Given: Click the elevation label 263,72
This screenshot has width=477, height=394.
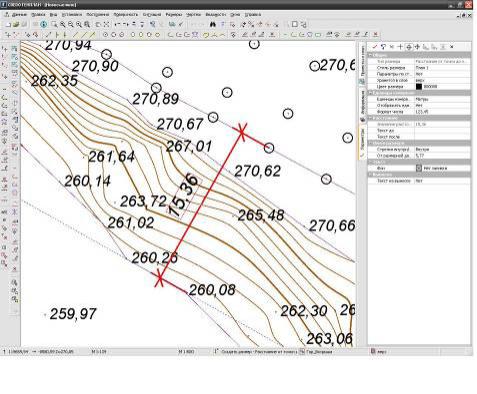Looking at the screenshot, I should coord(143,202).
